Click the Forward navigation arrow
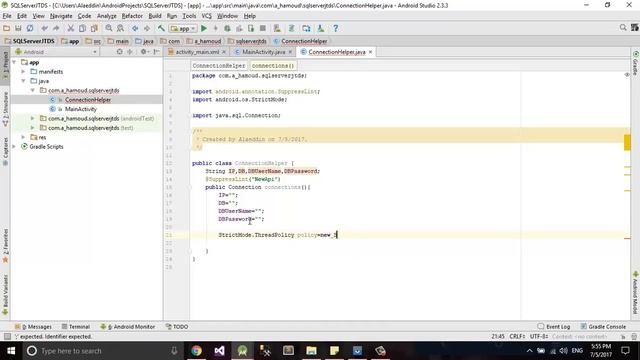The width and height of the screenshot is (640, 360). tap(147, 28)
